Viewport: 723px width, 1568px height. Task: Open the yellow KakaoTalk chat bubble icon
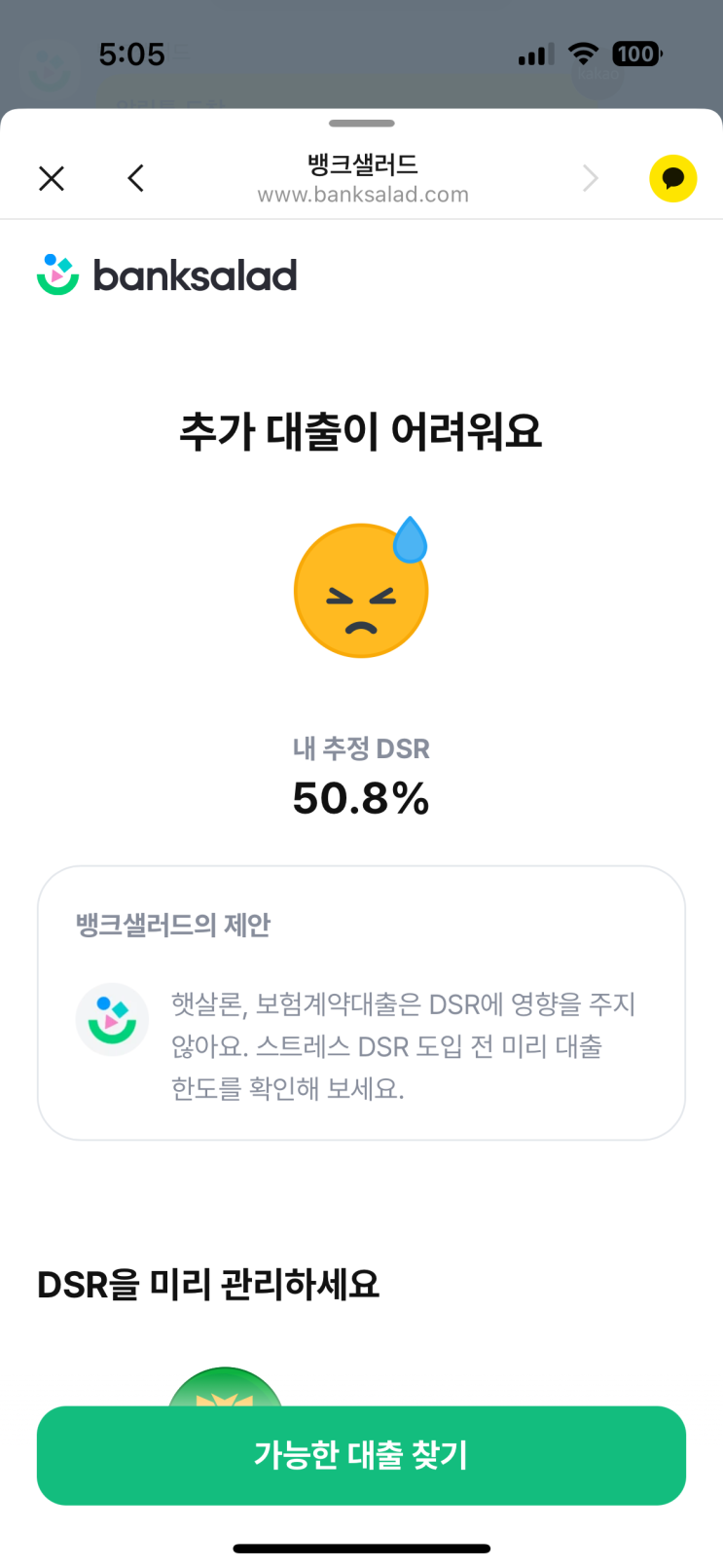(672, 178)
